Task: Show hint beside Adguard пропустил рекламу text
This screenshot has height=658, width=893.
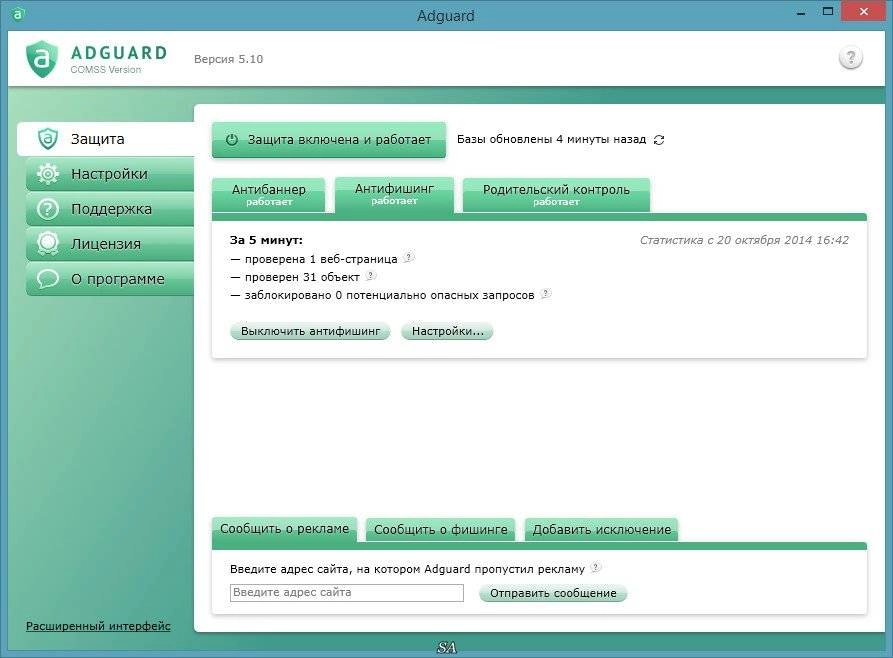Action: click(595, 567)
